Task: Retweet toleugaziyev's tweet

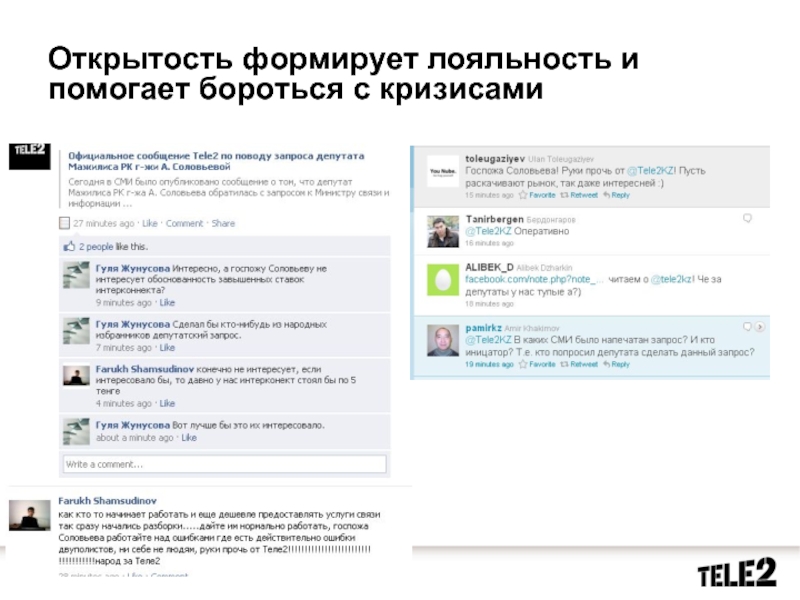Action: pos(579,195)
